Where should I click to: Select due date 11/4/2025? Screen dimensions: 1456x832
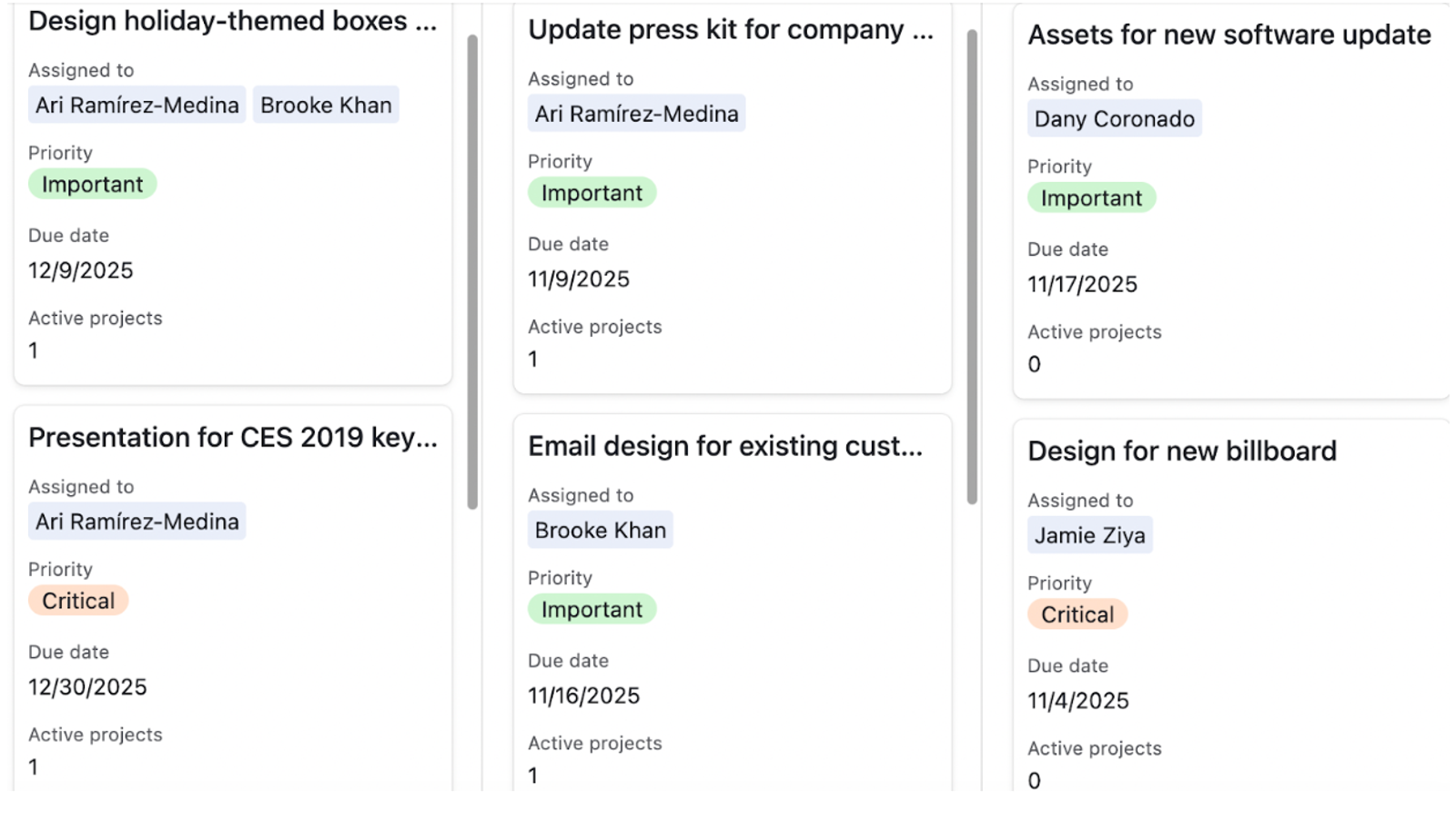(x=1078, y=701)
